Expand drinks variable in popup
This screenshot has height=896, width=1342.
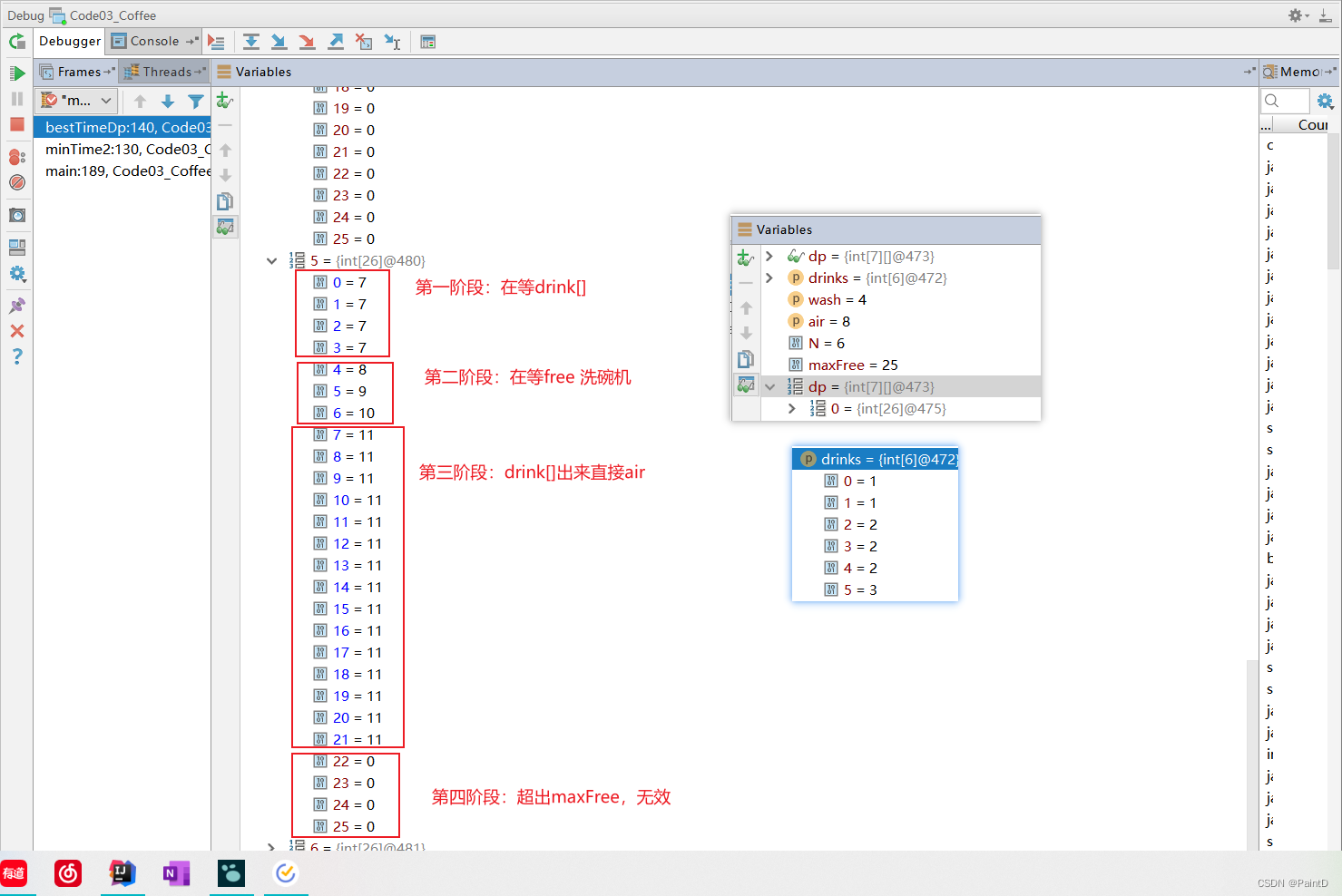coord(769,278)
